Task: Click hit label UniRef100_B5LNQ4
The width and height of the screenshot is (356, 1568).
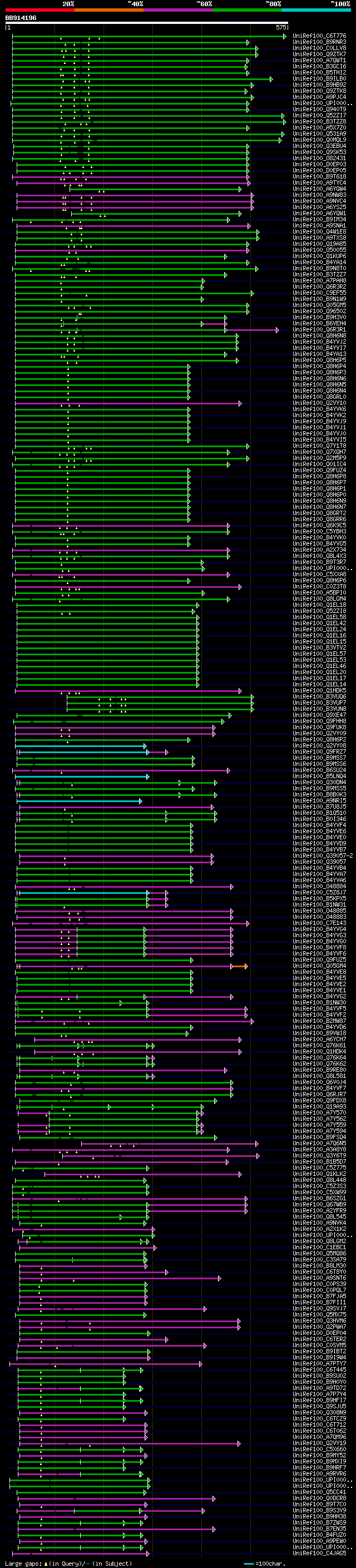Action: (319, 776)
